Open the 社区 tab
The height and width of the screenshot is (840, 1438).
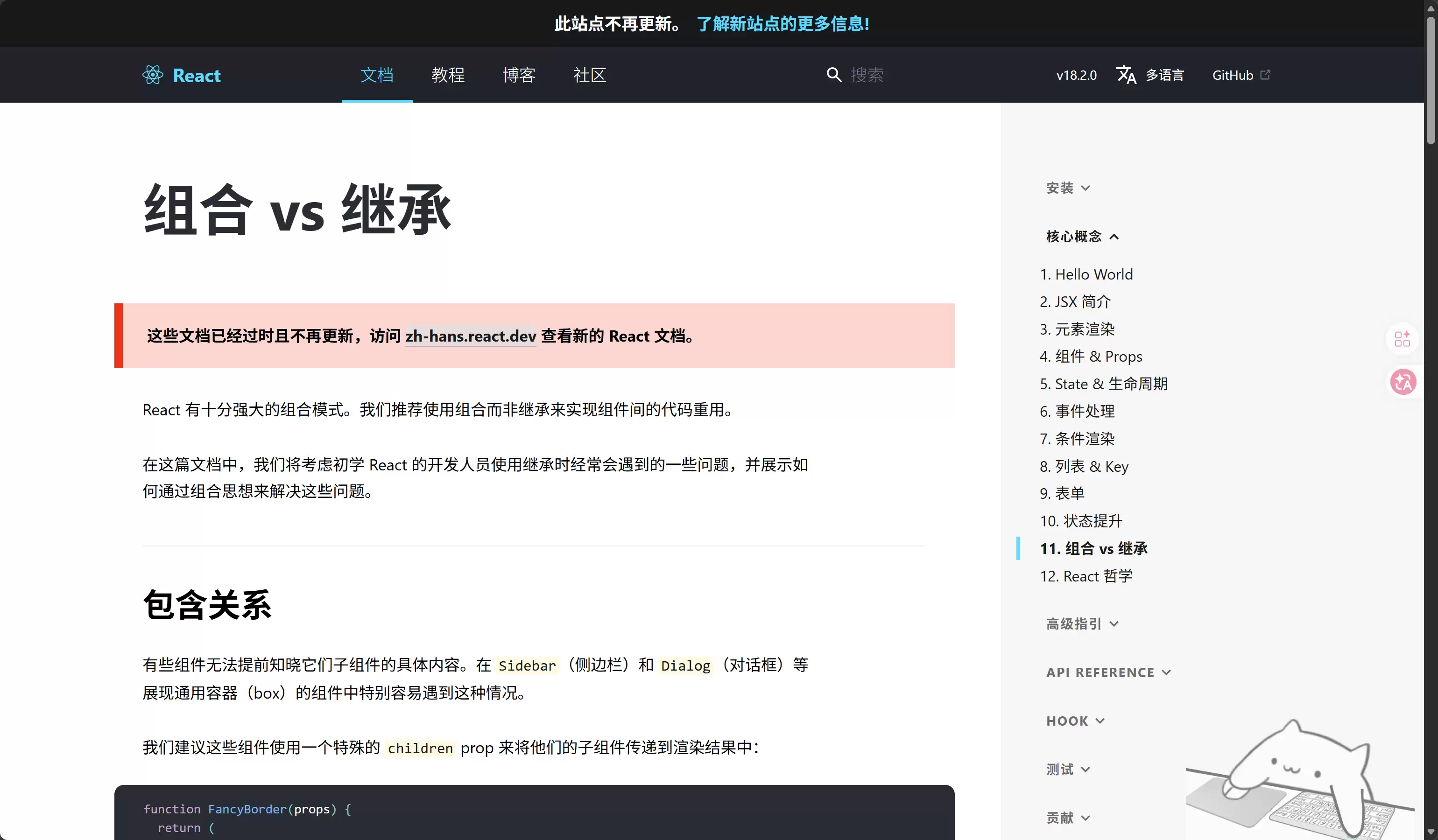pyautogui.click(x=590, y=75)
